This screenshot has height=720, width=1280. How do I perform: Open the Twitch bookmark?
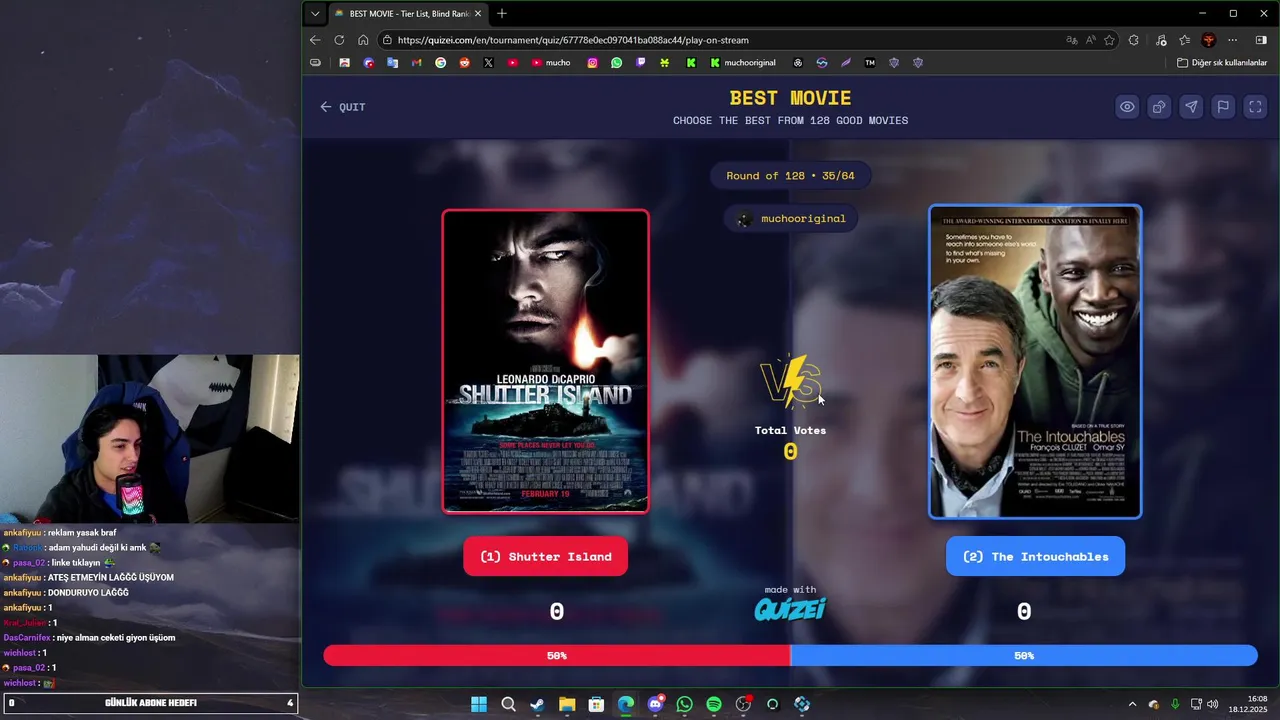tap(641, 62)
